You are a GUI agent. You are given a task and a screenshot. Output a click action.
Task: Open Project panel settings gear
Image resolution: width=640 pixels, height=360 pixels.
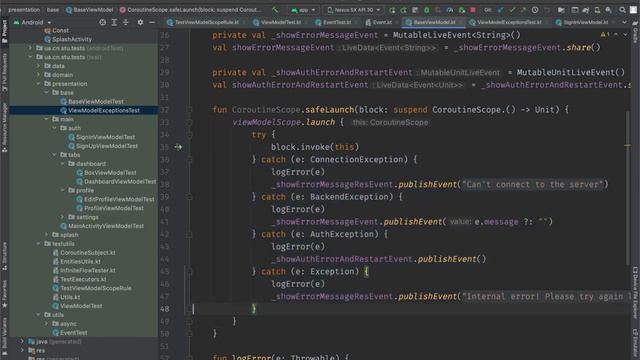pyautogui.click(x=140, y=22)
